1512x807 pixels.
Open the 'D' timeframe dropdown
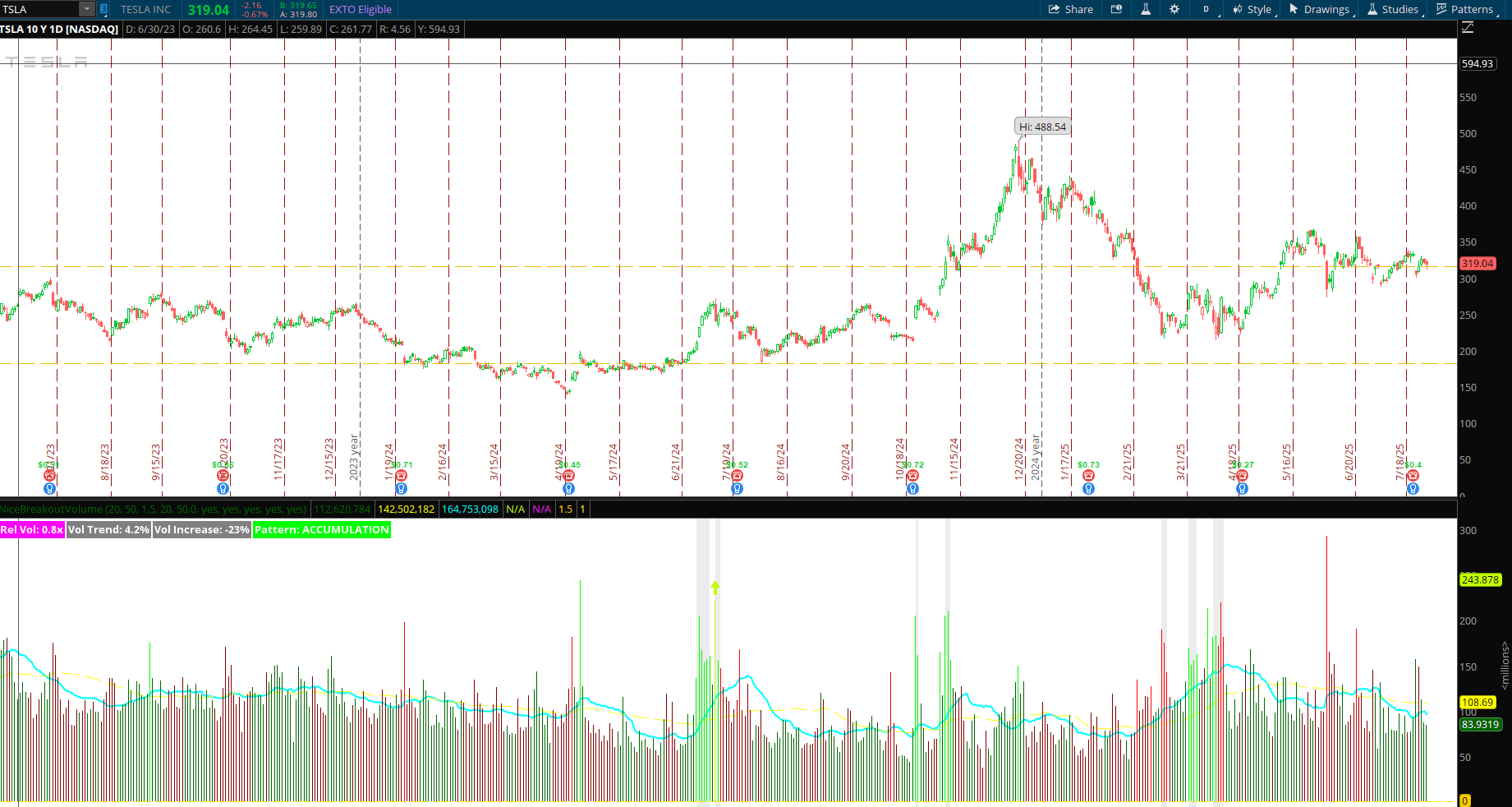[x=1206, y=9]
